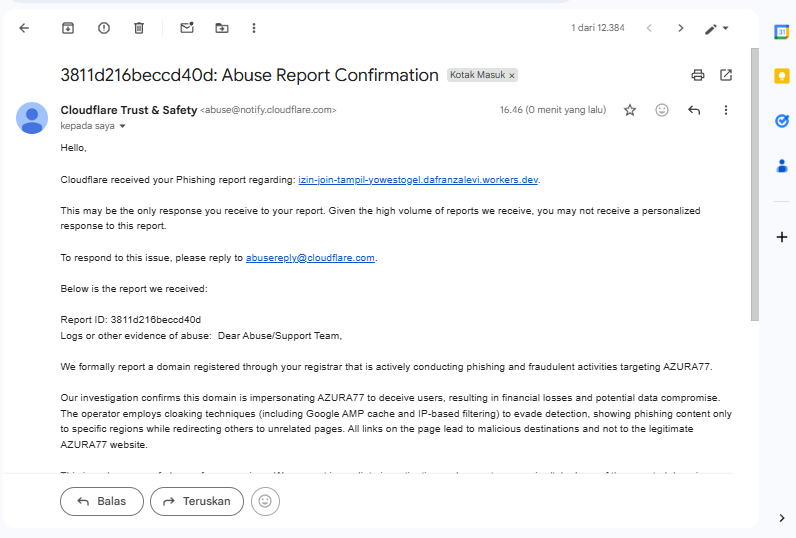Screen dimensions: 796x538
Task: Go to the older email arrow
Action: coord(681,28)
